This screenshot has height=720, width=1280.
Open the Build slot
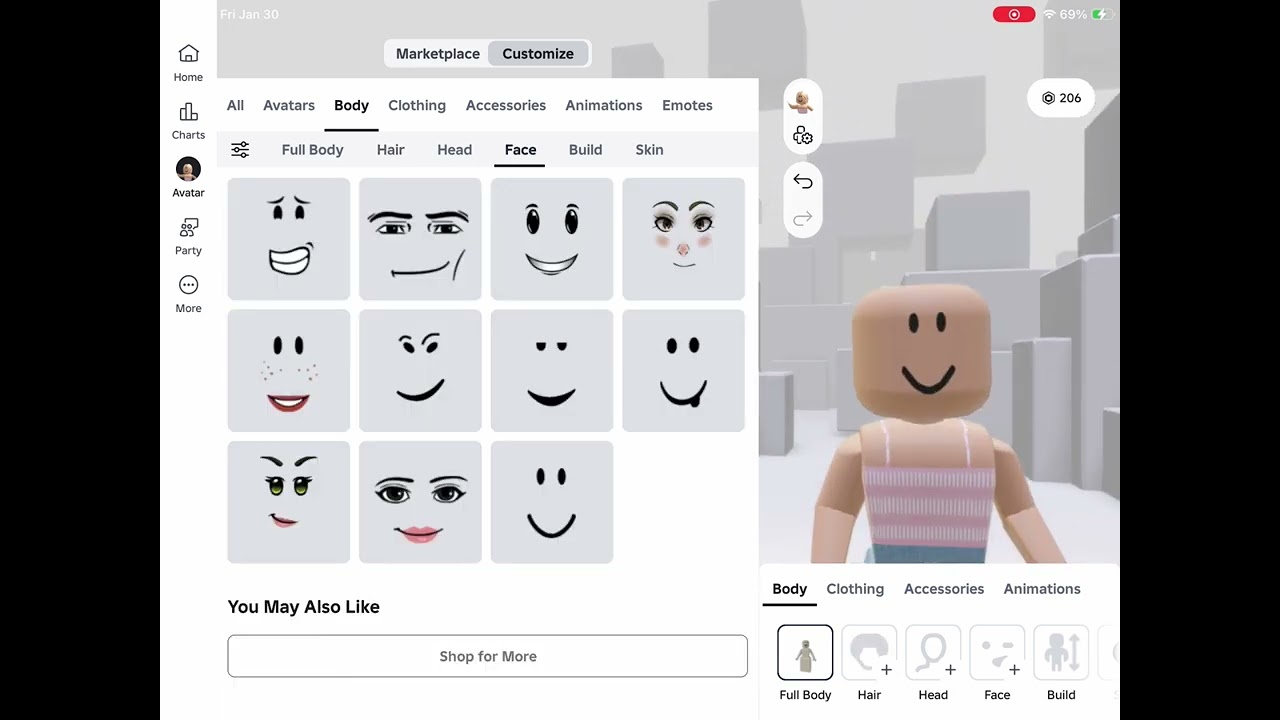(x=1061, y=653)
